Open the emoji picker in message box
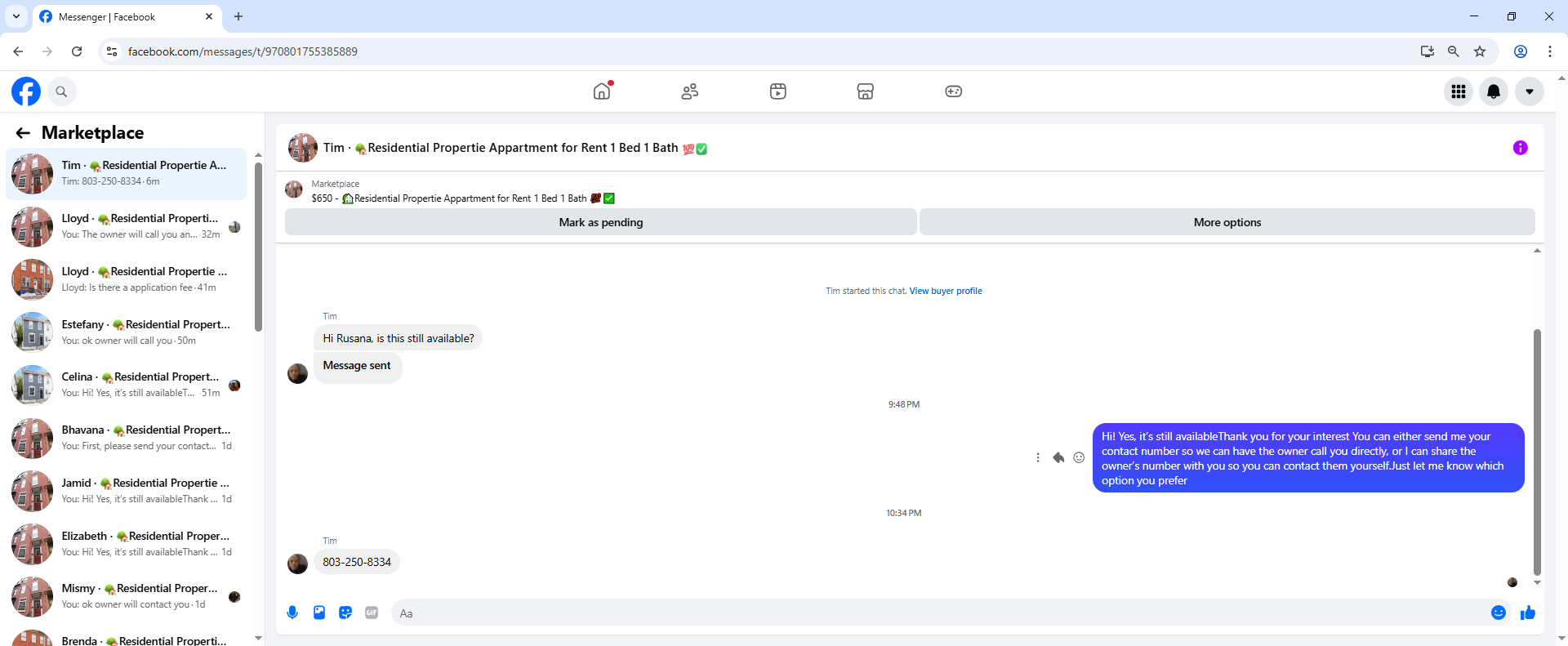 1499,613
